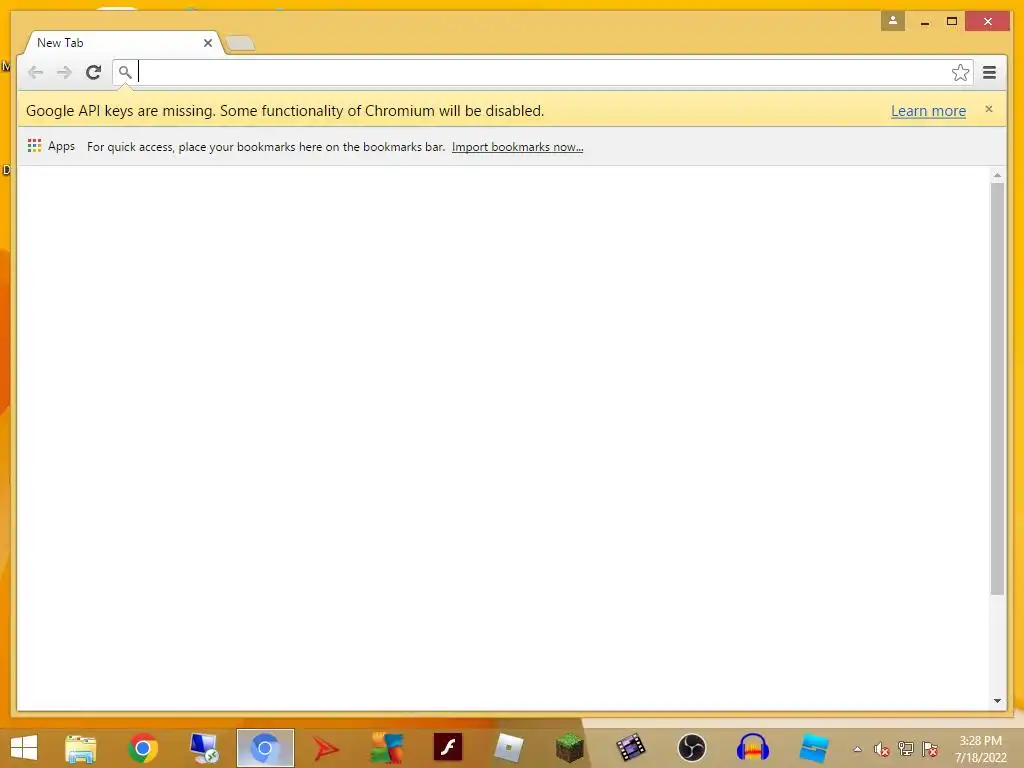The height and width of the screenshot is (768, 1024).
Task: Open a new tab with the tab strip button
Action: (x=240, y=44)
